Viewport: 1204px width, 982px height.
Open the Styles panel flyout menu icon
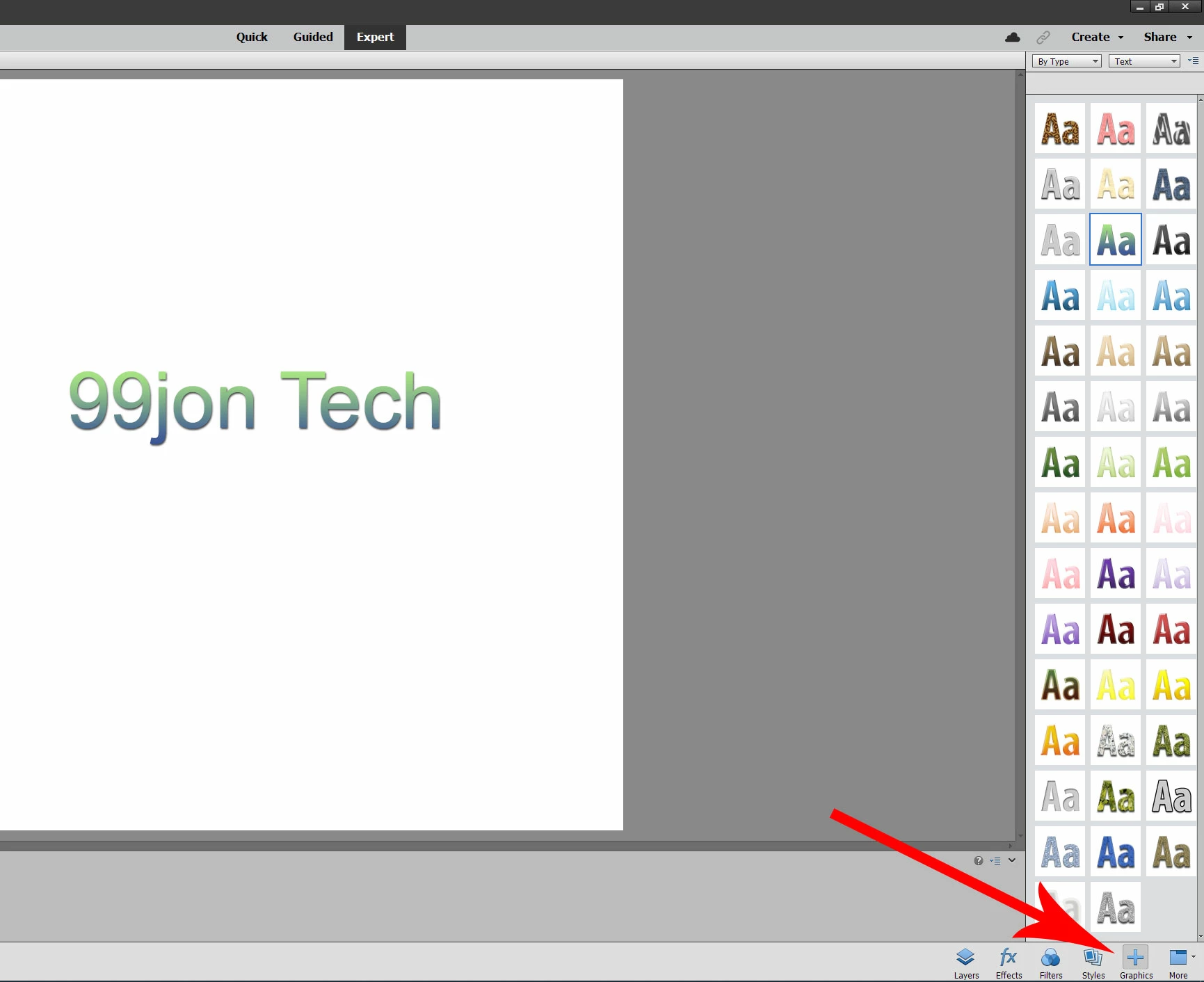[x=1194, y=61]
